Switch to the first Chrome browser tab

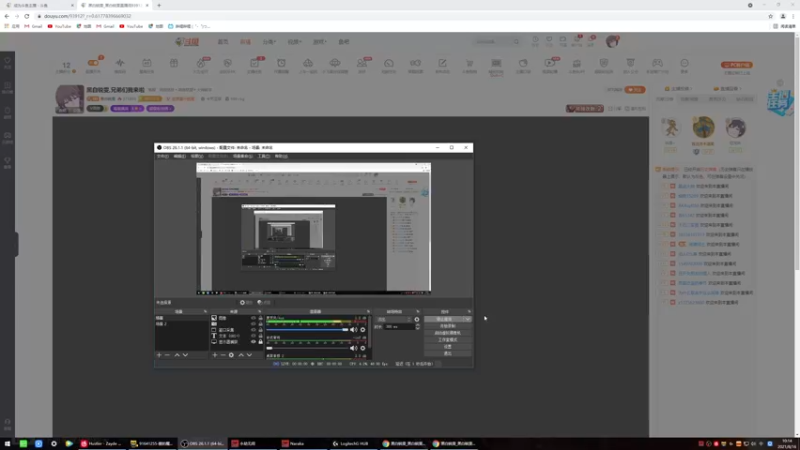coord(38,5)
